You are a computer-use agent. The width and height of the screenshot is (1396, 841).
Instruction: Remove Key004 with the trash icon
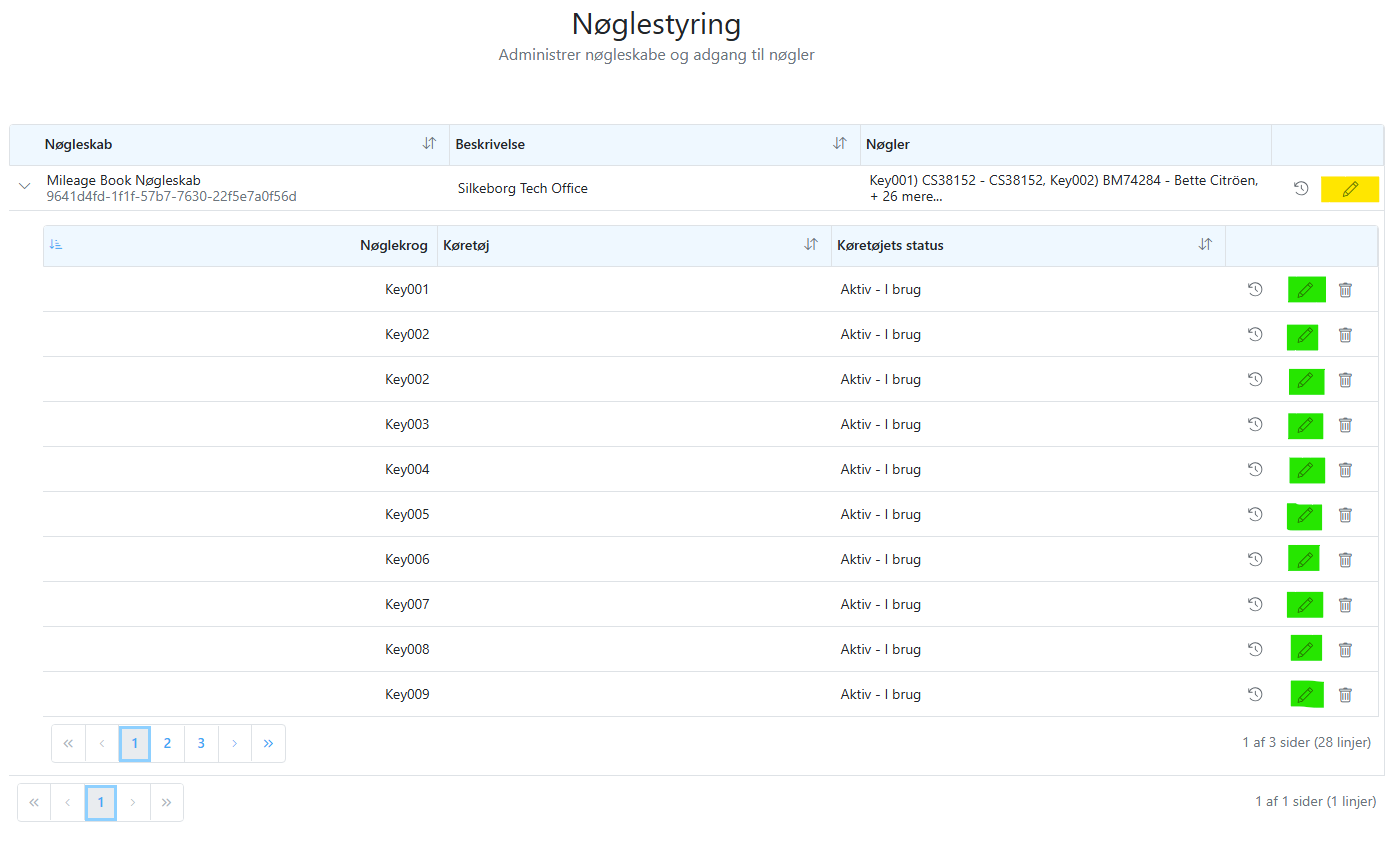[1345, 470]
